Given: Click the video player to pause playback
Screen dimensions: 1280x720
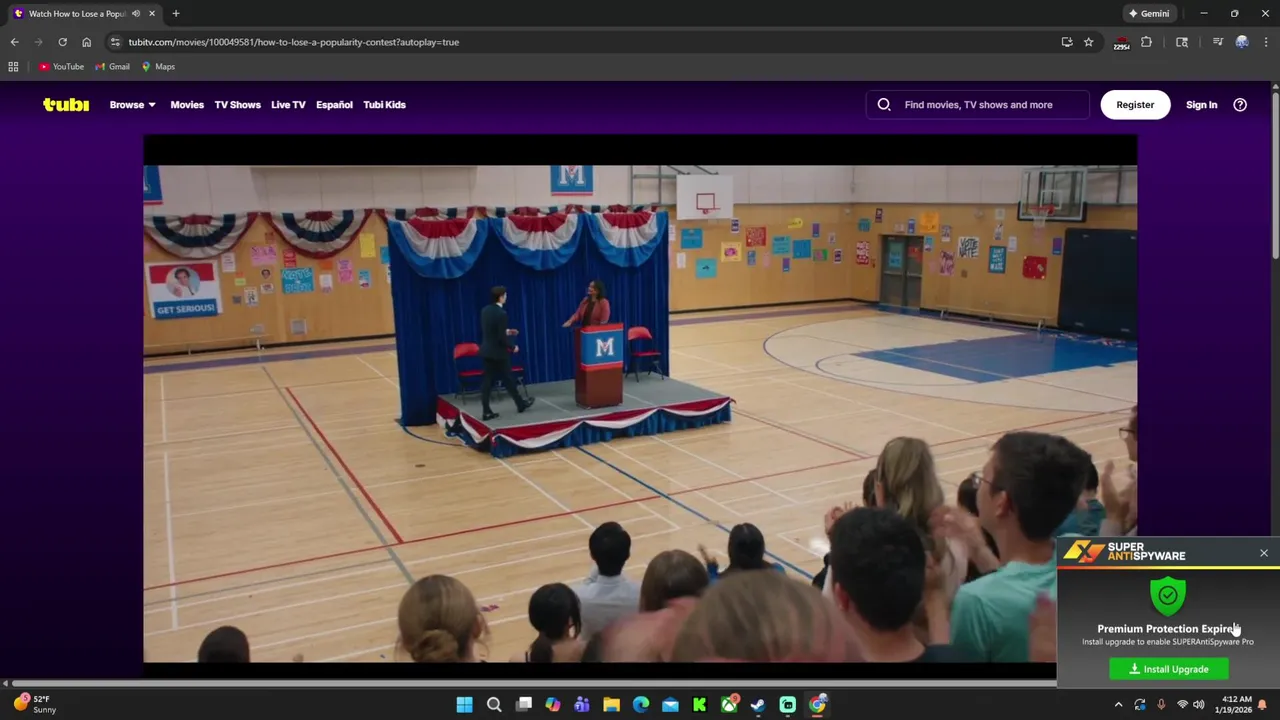Looking at the screenshot, I should (640, 400).
